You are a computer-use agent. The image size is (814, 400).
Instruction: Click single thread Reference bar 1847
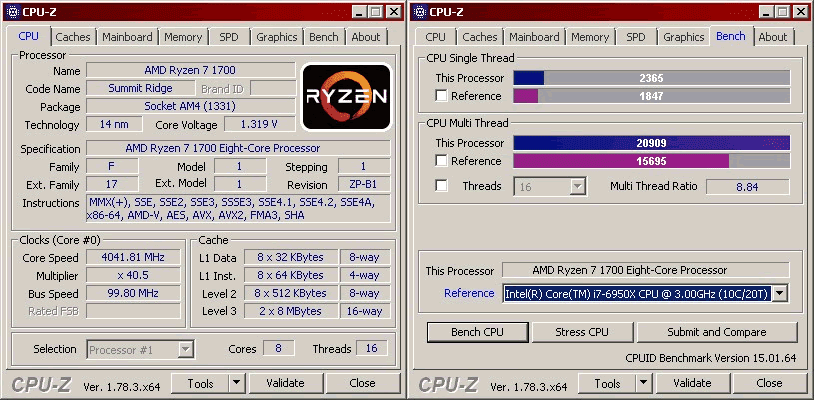point(652,96)
